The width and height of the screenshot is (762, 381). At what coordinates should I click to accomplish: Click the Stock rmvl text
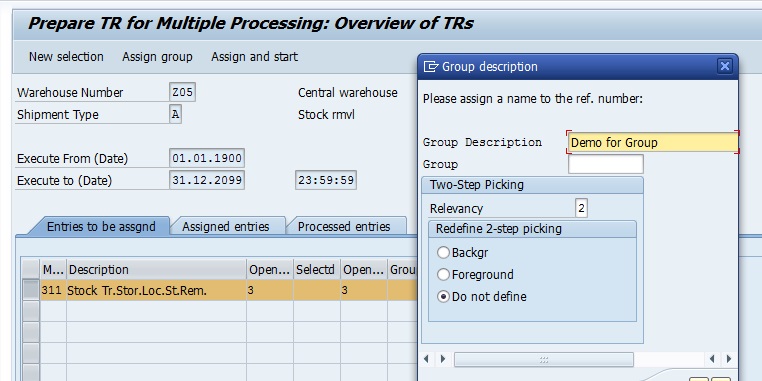pos(326,115)
